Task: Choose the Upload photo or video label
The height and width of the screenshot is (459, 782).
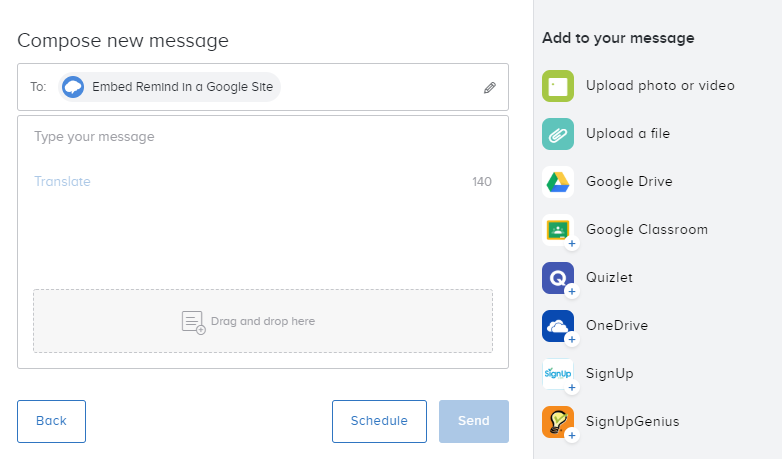Action: [x=660, y=86]
